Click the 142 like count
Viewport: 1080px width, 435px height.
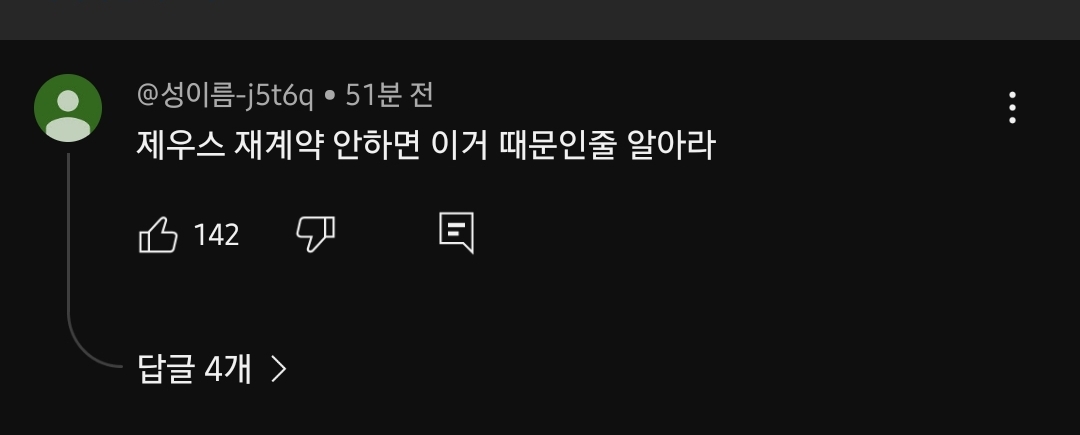point(216,235)
